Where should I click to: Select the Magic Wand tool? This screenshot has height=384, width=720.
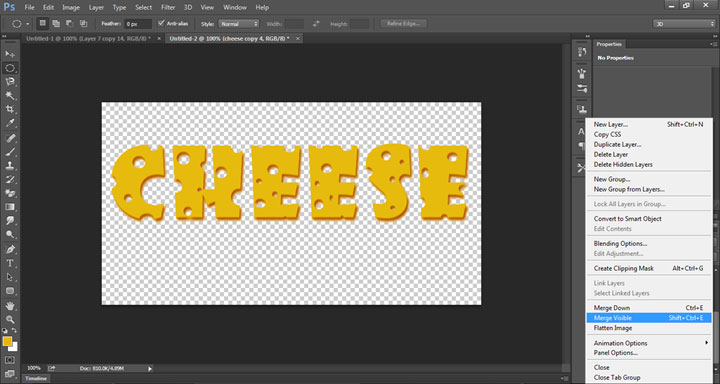(x=10, y=96)
